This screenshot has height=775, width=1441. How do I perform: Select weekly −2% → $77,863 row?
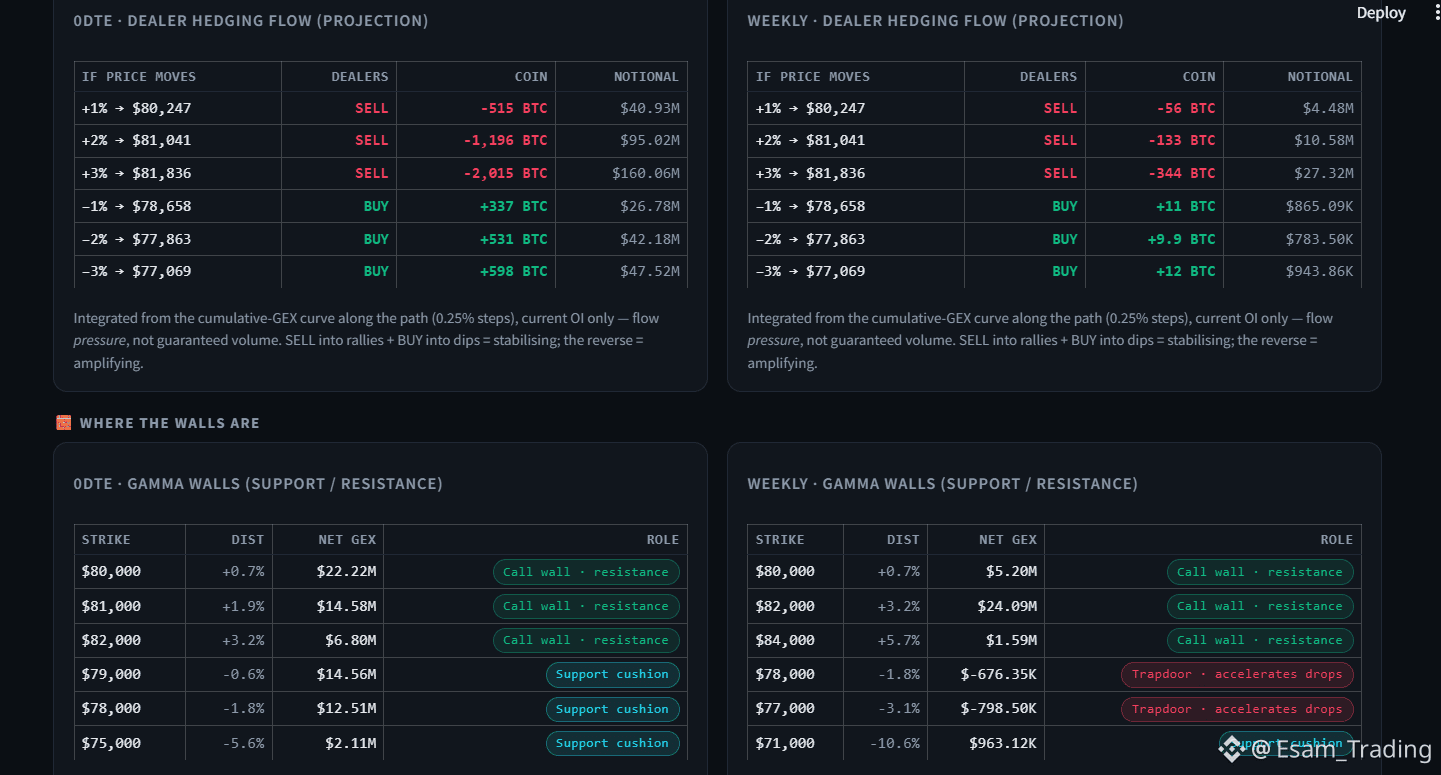1054,239
